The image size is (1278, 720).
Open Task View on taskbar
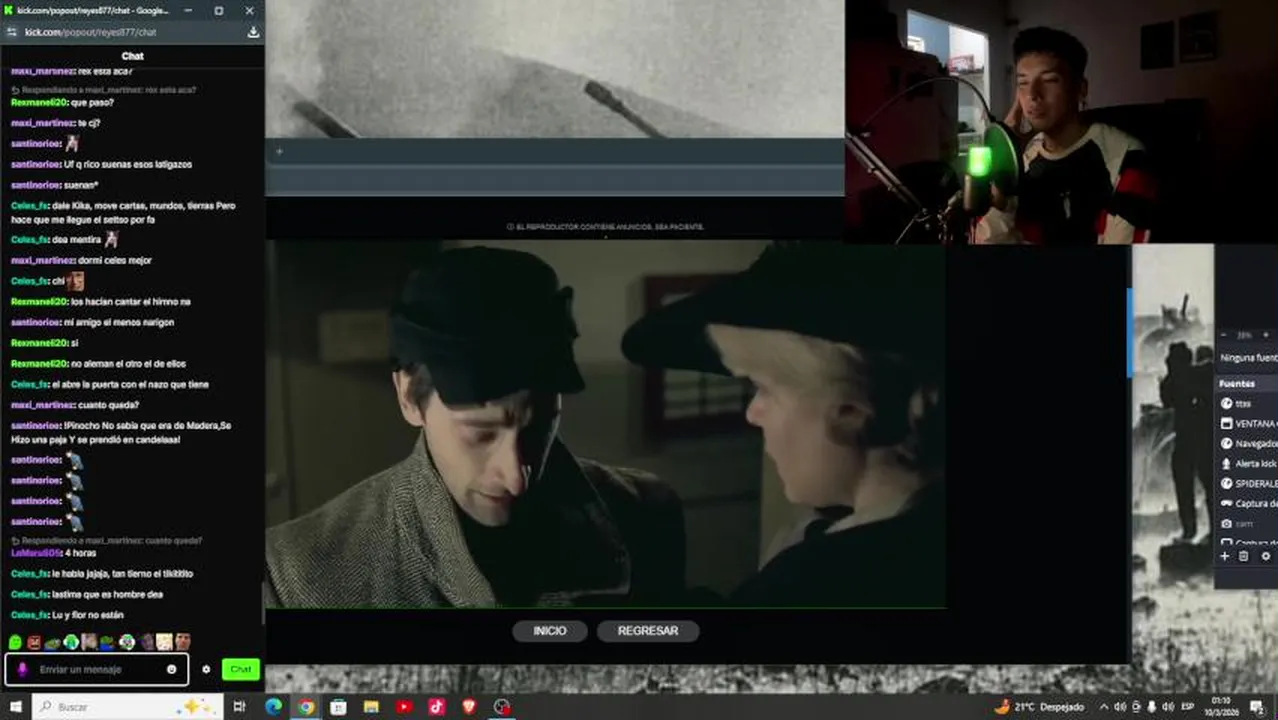(239, 707)
